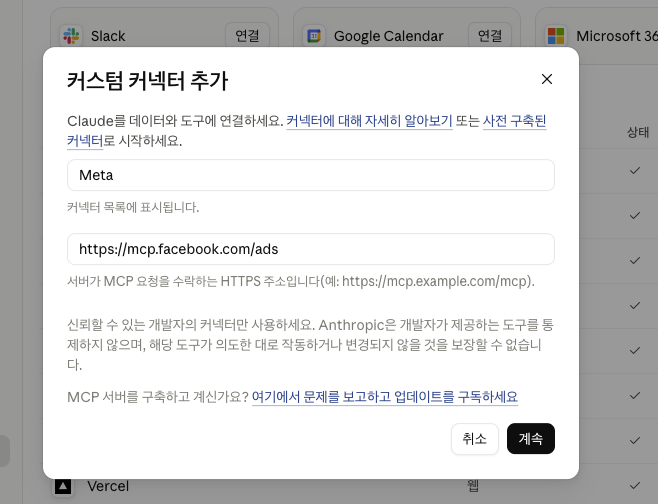Image resolution: width=658 pixels, height=504 pixels.
Task: Click the 취소 cancel button
Action: pyautogui.click(x=475, y=439)
